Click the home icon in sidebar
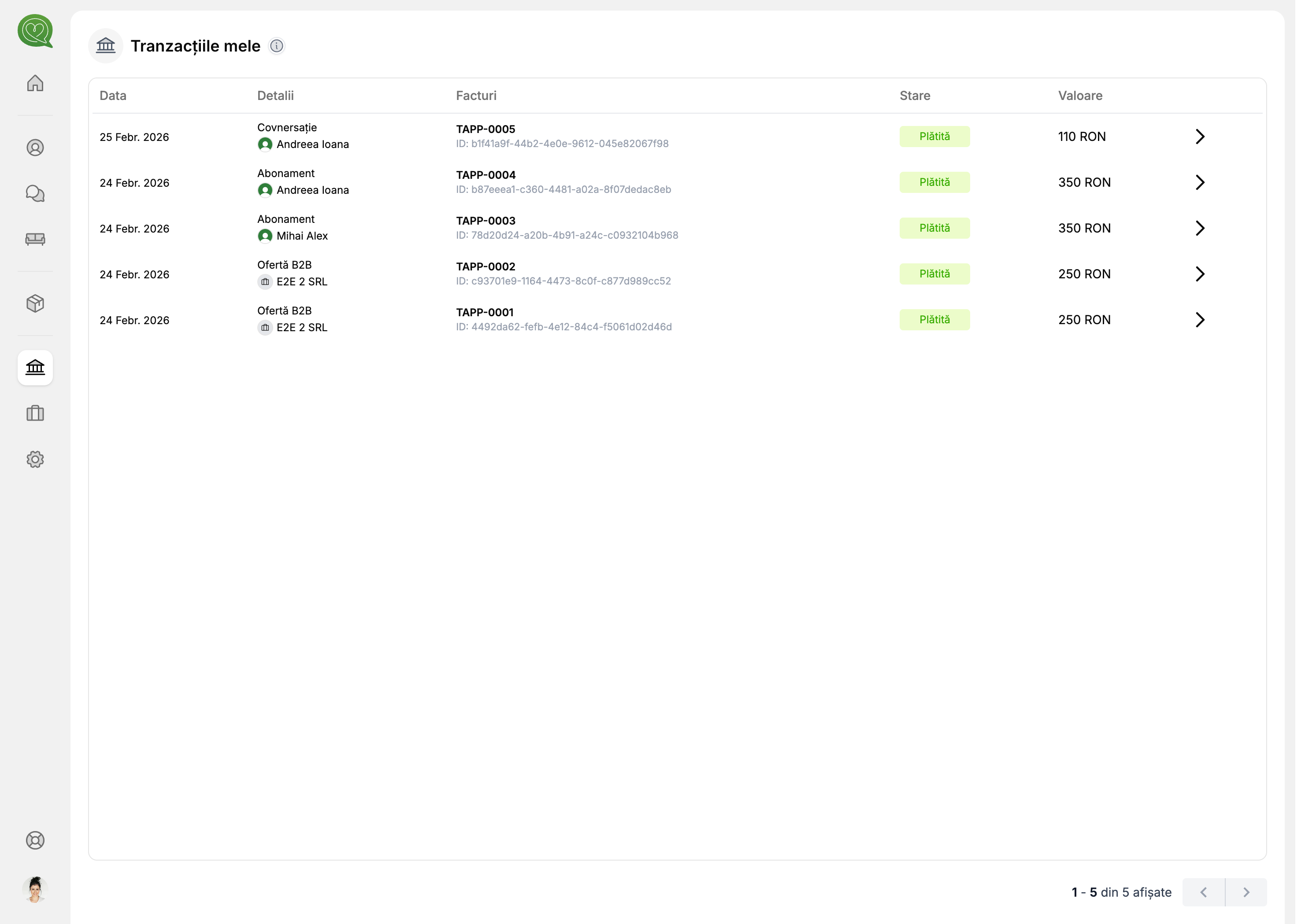The height and width of the screenshot is (924, 1305). [35, 84]
